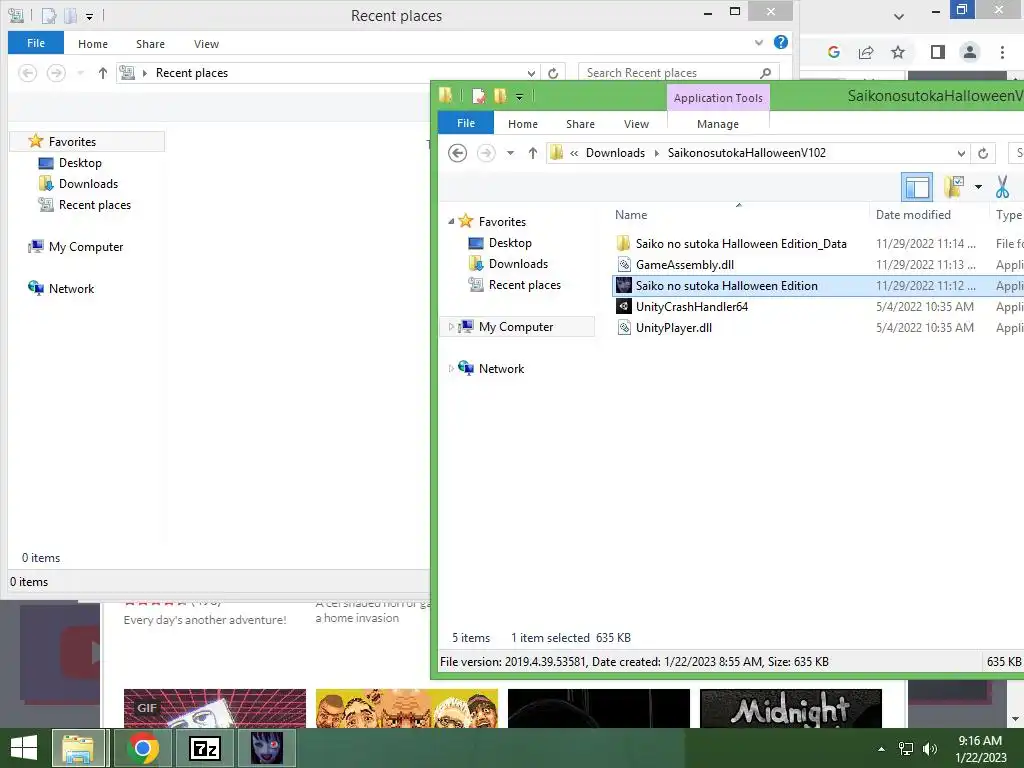Open Quick Access Toolbar dropdown in Saikonosutoka titlebar
1024x768 pixels.
coord(519,97)
